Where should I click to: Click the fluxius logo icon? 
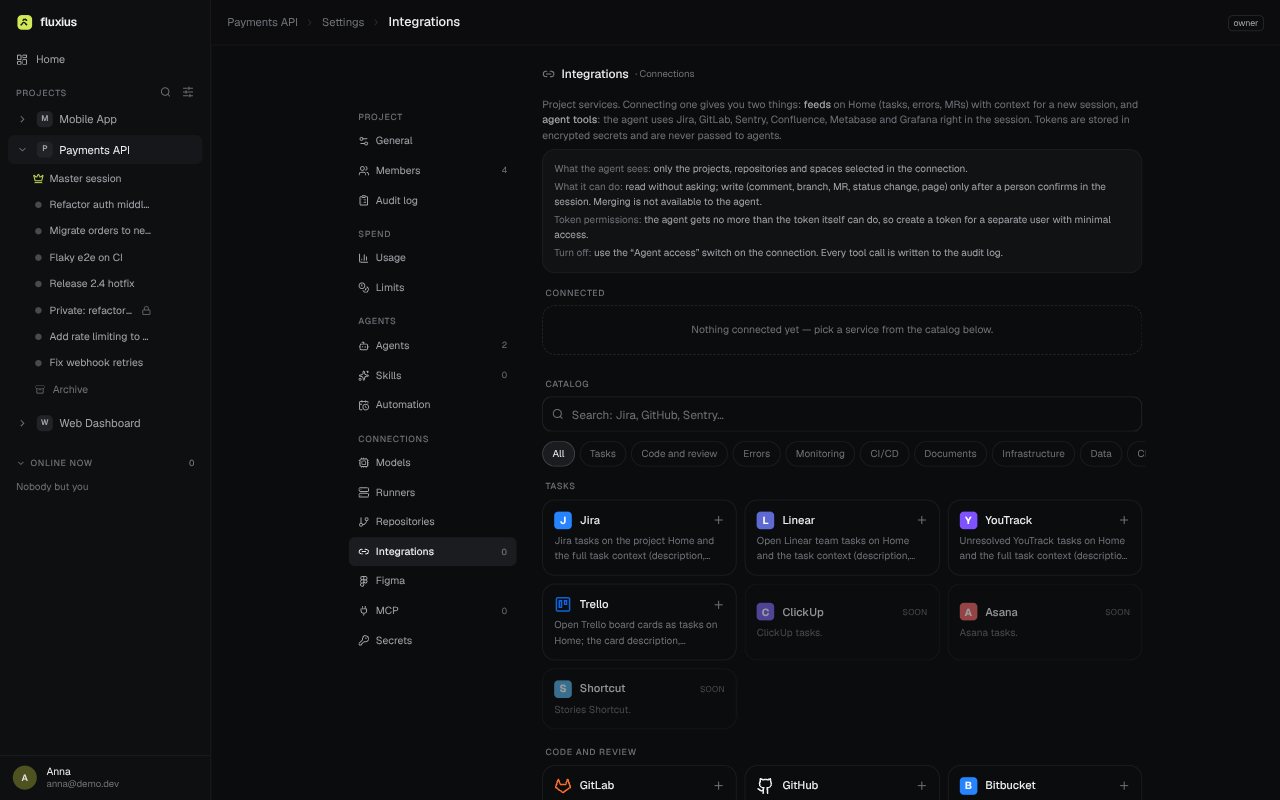(24, 22)
